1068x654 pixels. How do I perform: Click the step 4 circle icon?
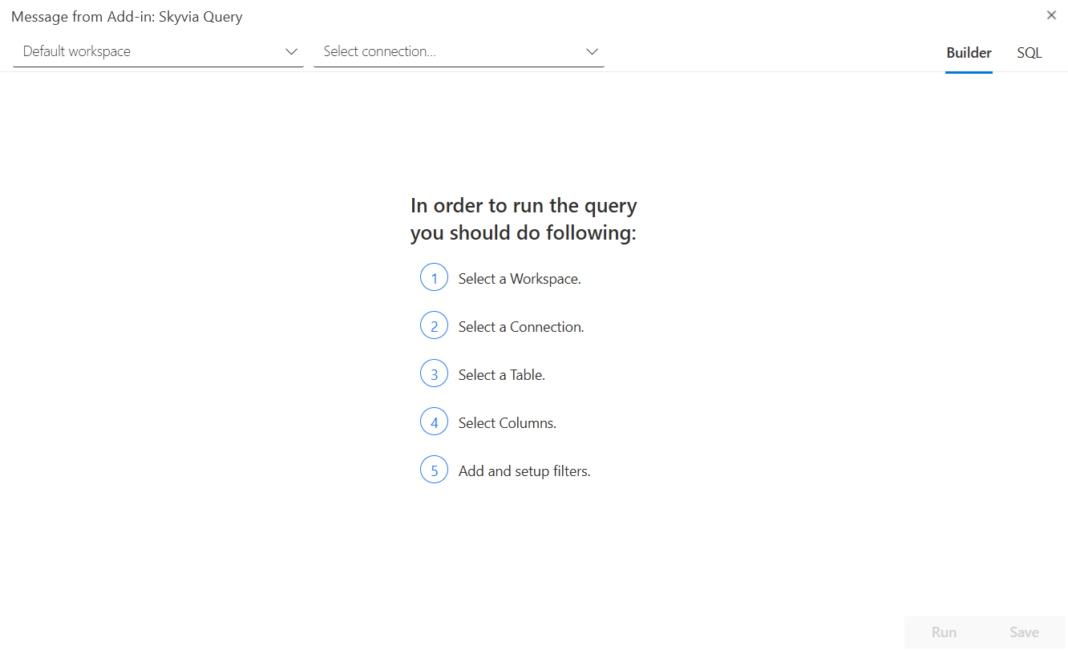(434, 422)
